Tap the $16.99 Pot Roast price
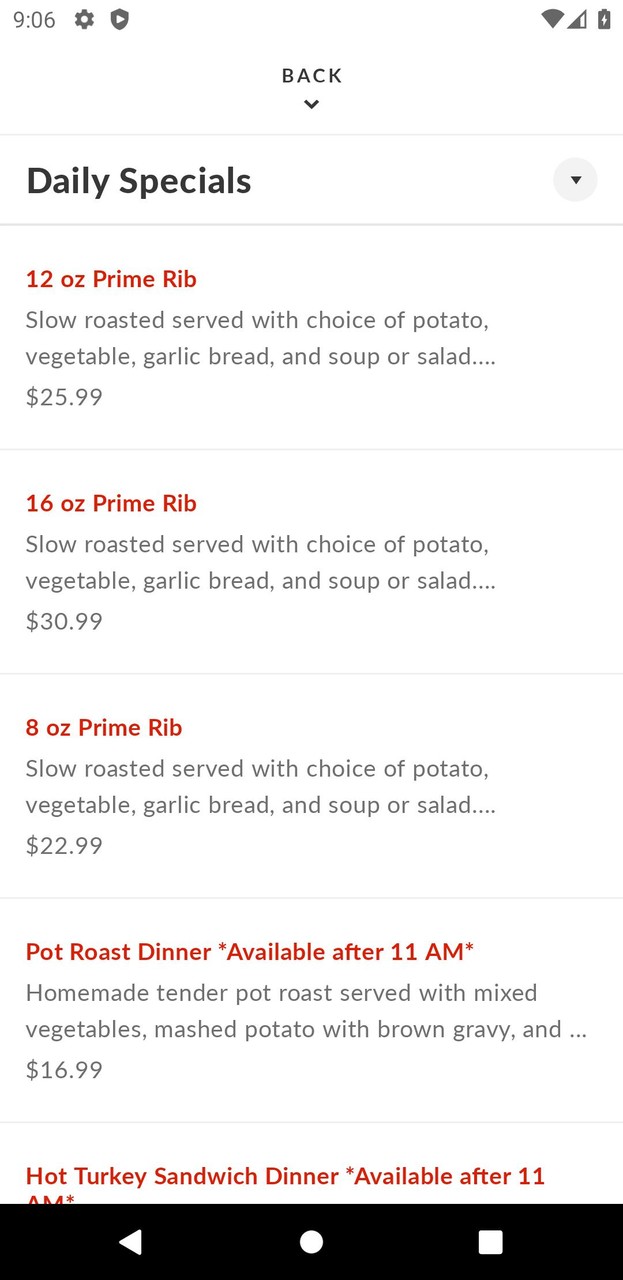 point(64,1070)
